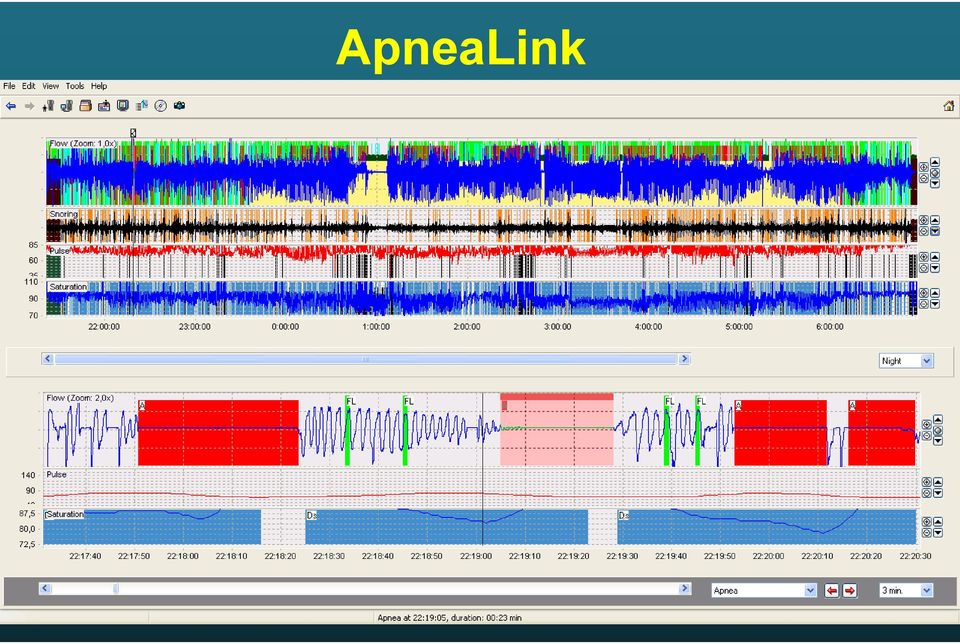960x644 pixels.
Task: Click the overview horizontal scrollbar thumb
Action: (366, 359)
